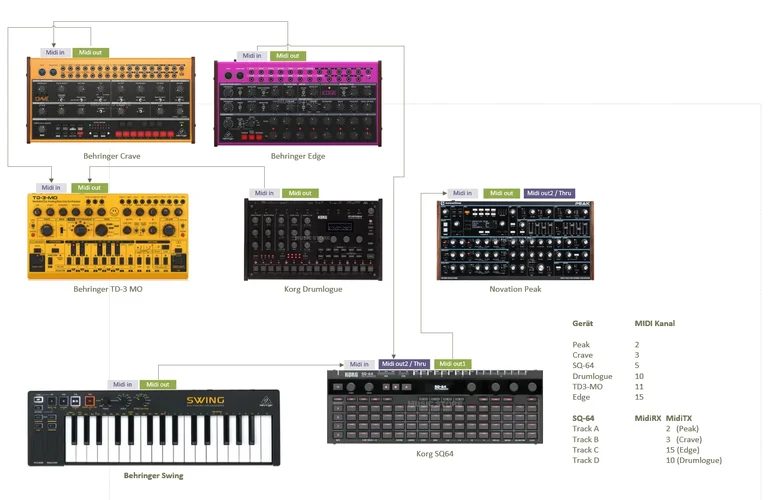
Task: Select the 'Peak' row in channel table
Action: pos(606,345)
